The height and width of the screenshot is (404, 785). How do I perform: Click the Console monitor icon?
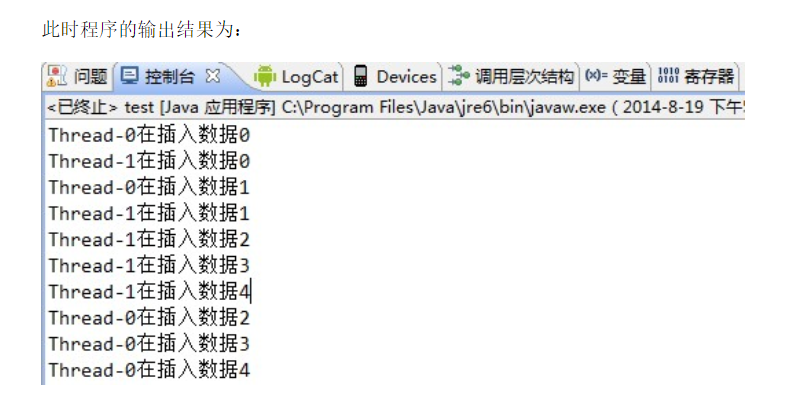pyautogui.click(x=130, y=76)
